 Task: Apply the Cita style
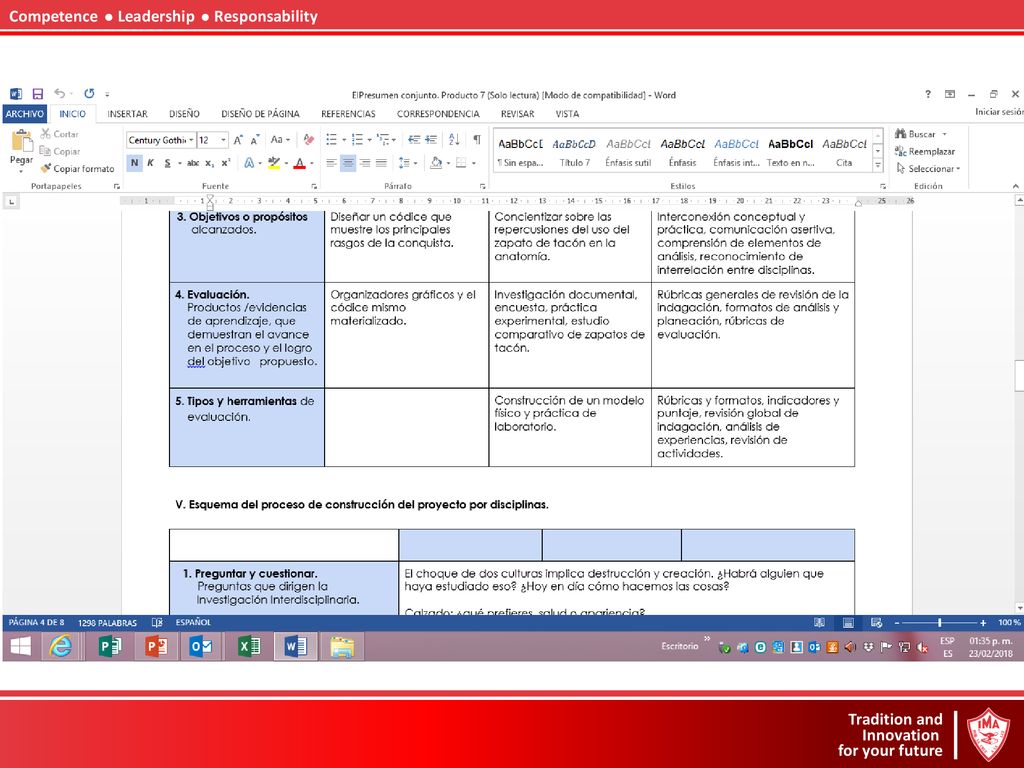tap(844, 152)
